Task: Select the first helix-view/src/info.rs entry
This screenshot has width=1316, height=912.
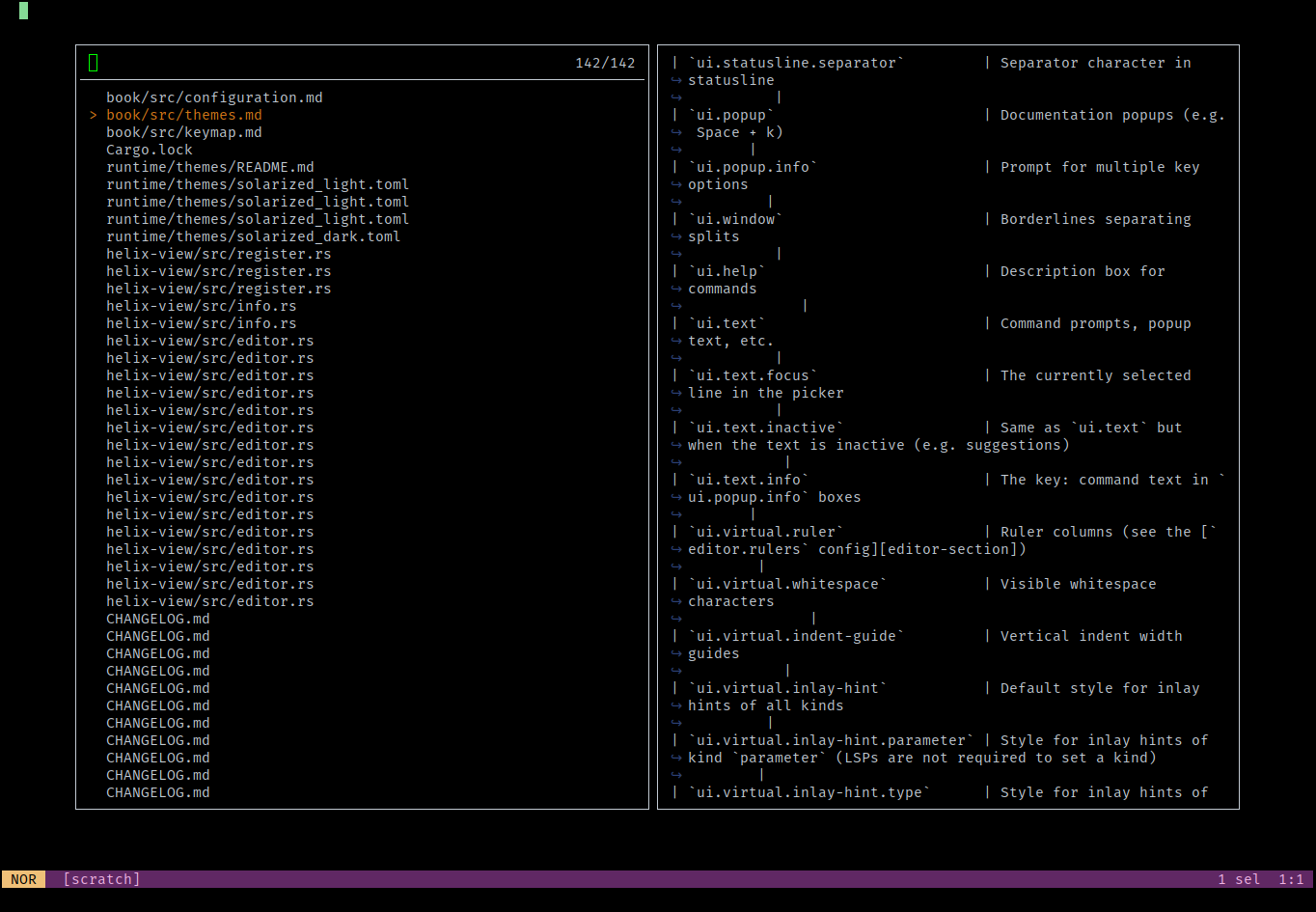Action: (x=201, y=305)
